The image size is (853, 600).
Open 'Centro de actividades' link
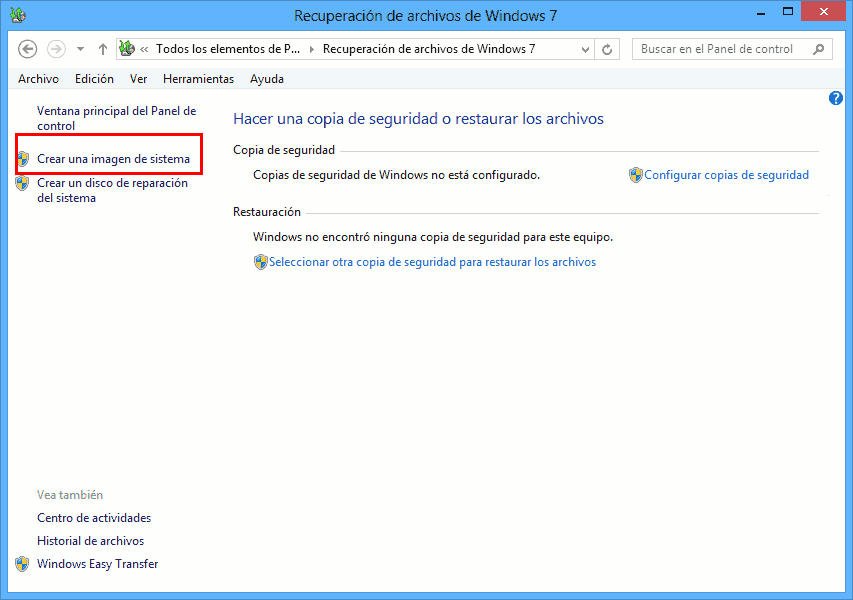click(94, 518)
